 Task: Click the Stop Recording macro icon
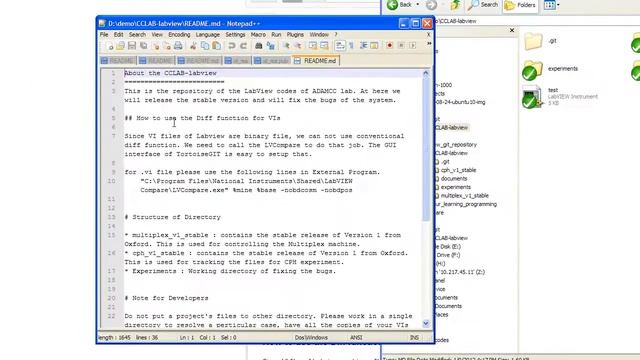pyautogui.click(x=401, y=46)
